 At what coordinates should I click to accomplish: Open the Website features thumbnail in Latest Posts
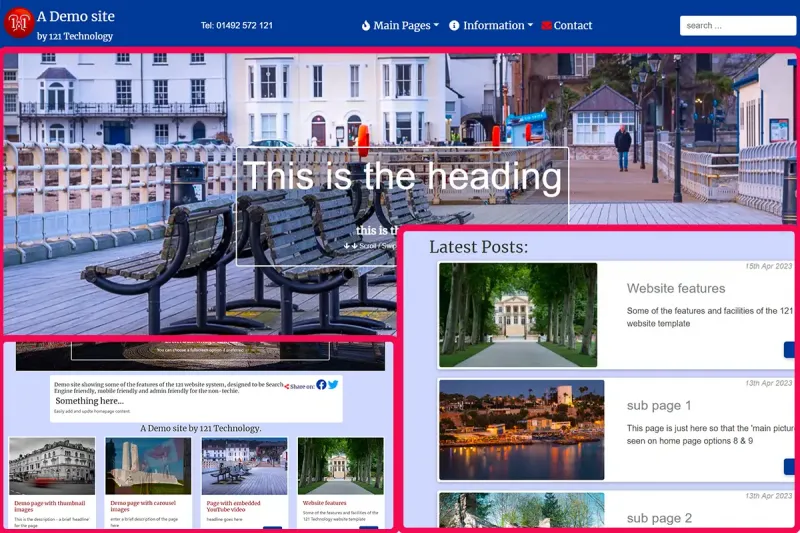coord(518,315)
